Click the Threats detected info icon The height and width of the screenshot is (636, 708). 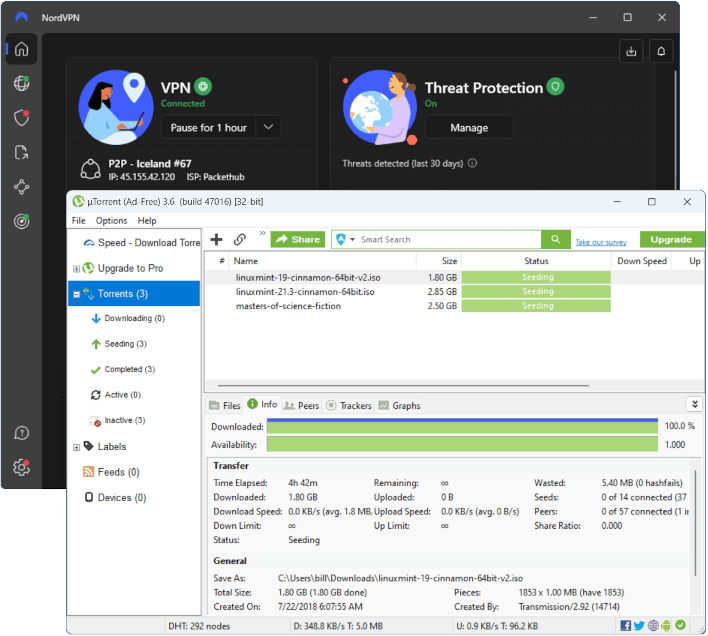[472, 163]
